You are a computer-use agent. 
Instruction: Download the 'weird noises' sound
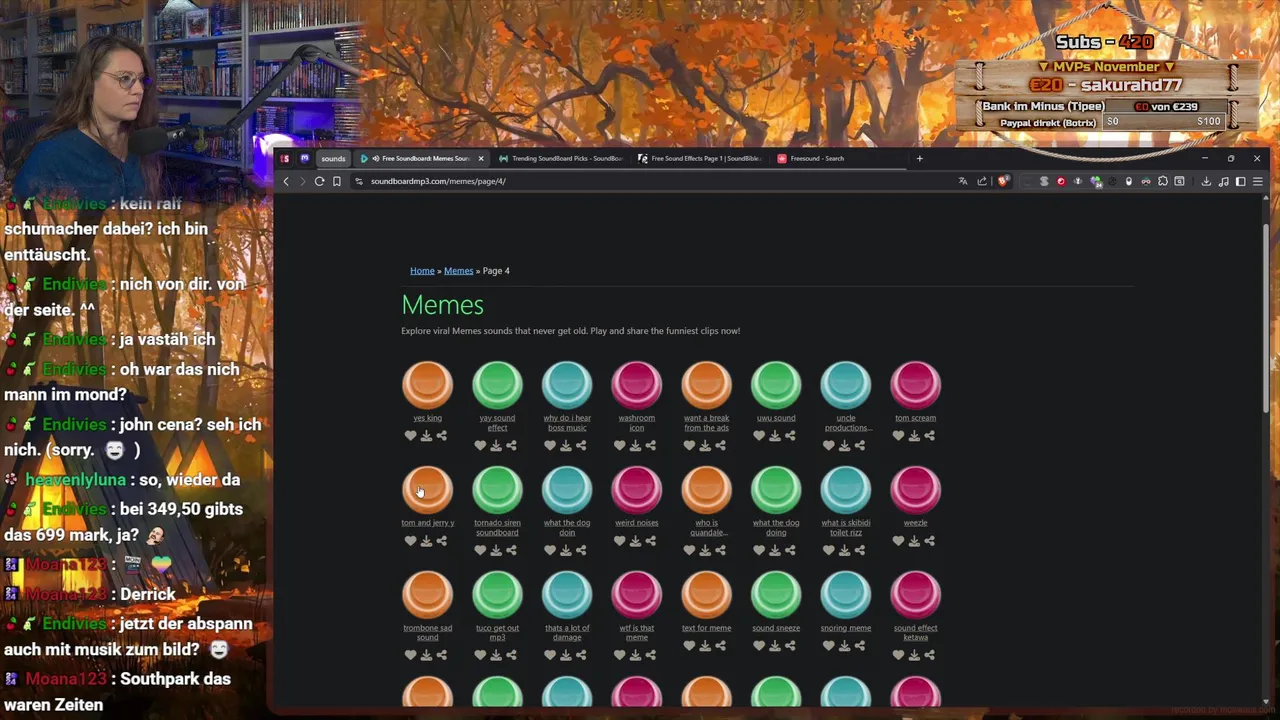635,541
